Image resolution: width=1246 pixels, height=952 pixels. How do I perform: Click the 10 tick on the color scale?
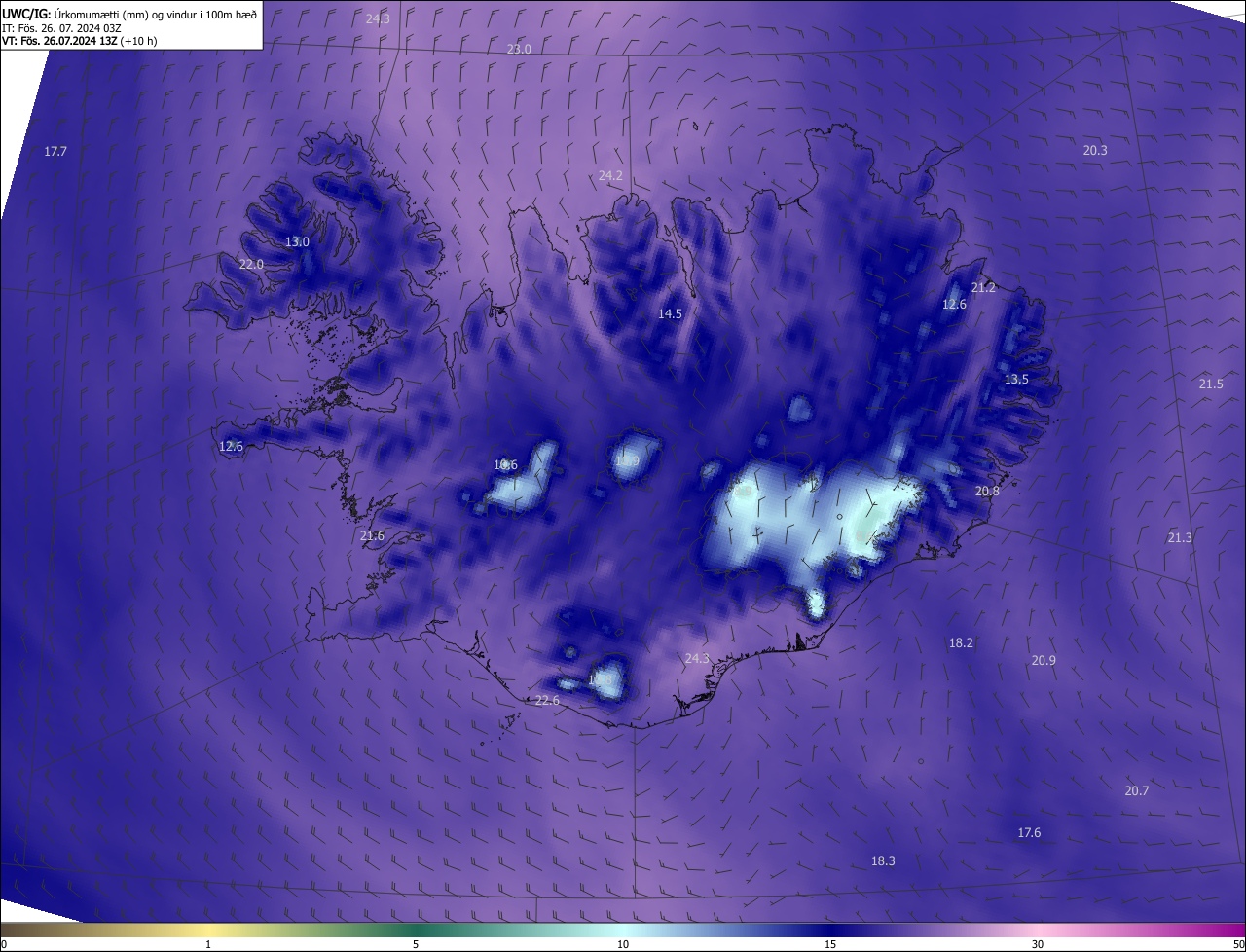pyautogui.click(x=623, y=945)
